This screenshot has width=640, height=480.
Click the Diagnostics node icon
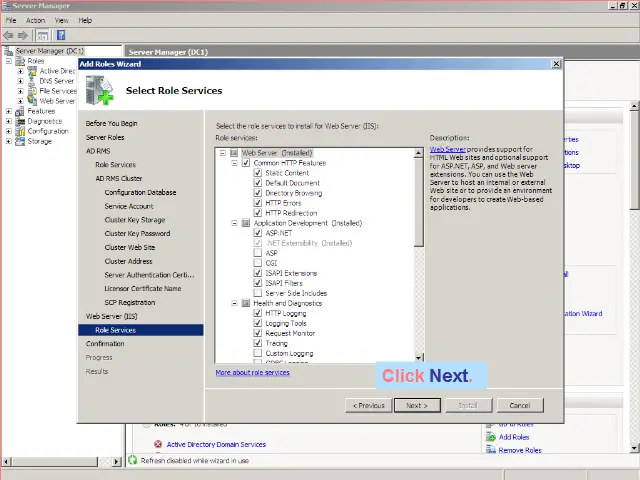[x=20, y=121]
